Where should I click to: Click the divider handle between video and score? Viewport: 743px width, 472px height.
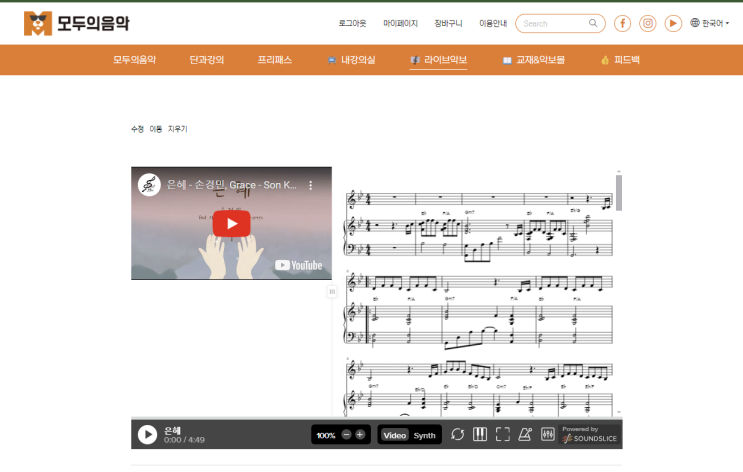(332, 292)
